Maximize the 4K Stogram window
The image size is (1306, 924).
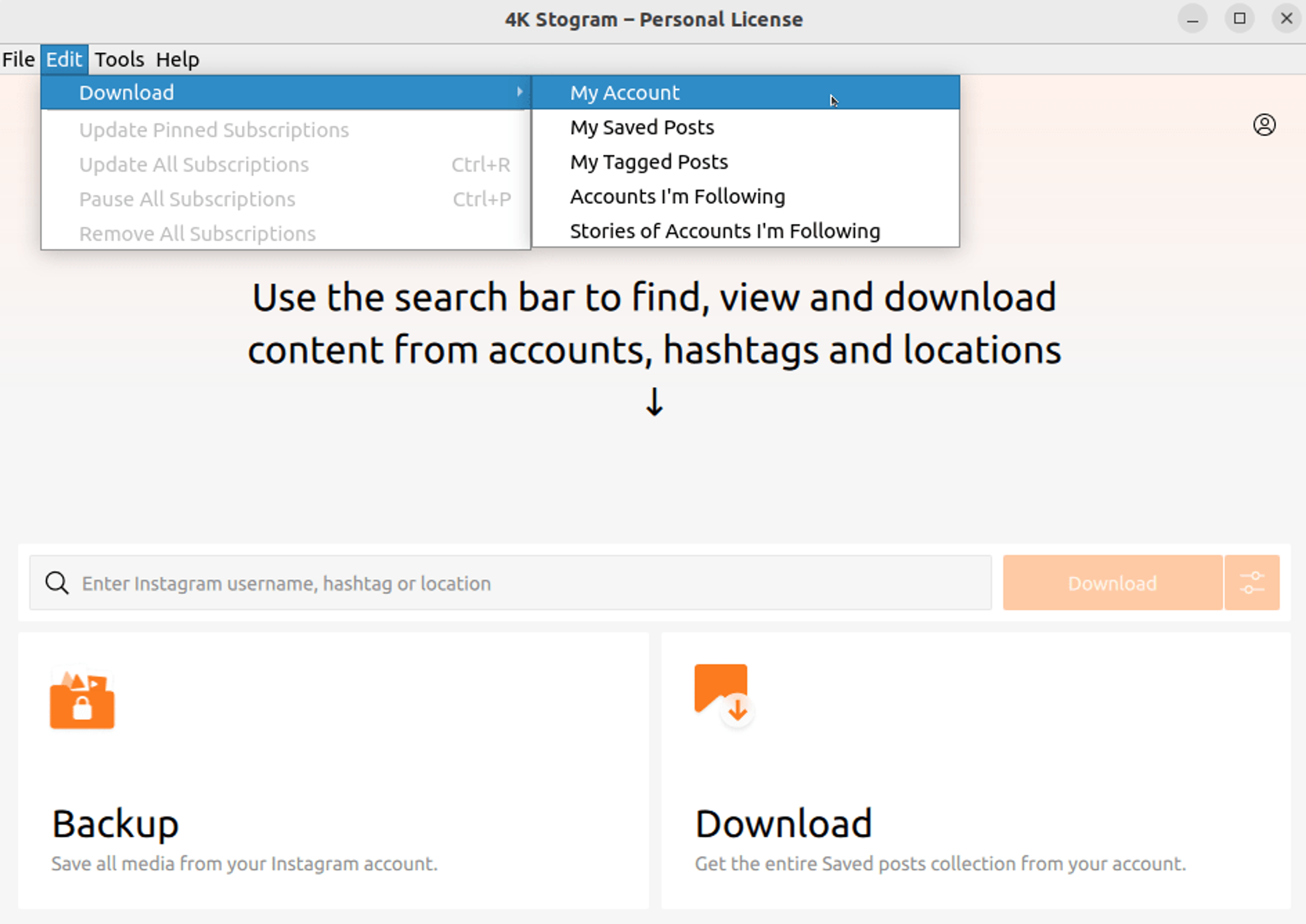[1239, 19]
